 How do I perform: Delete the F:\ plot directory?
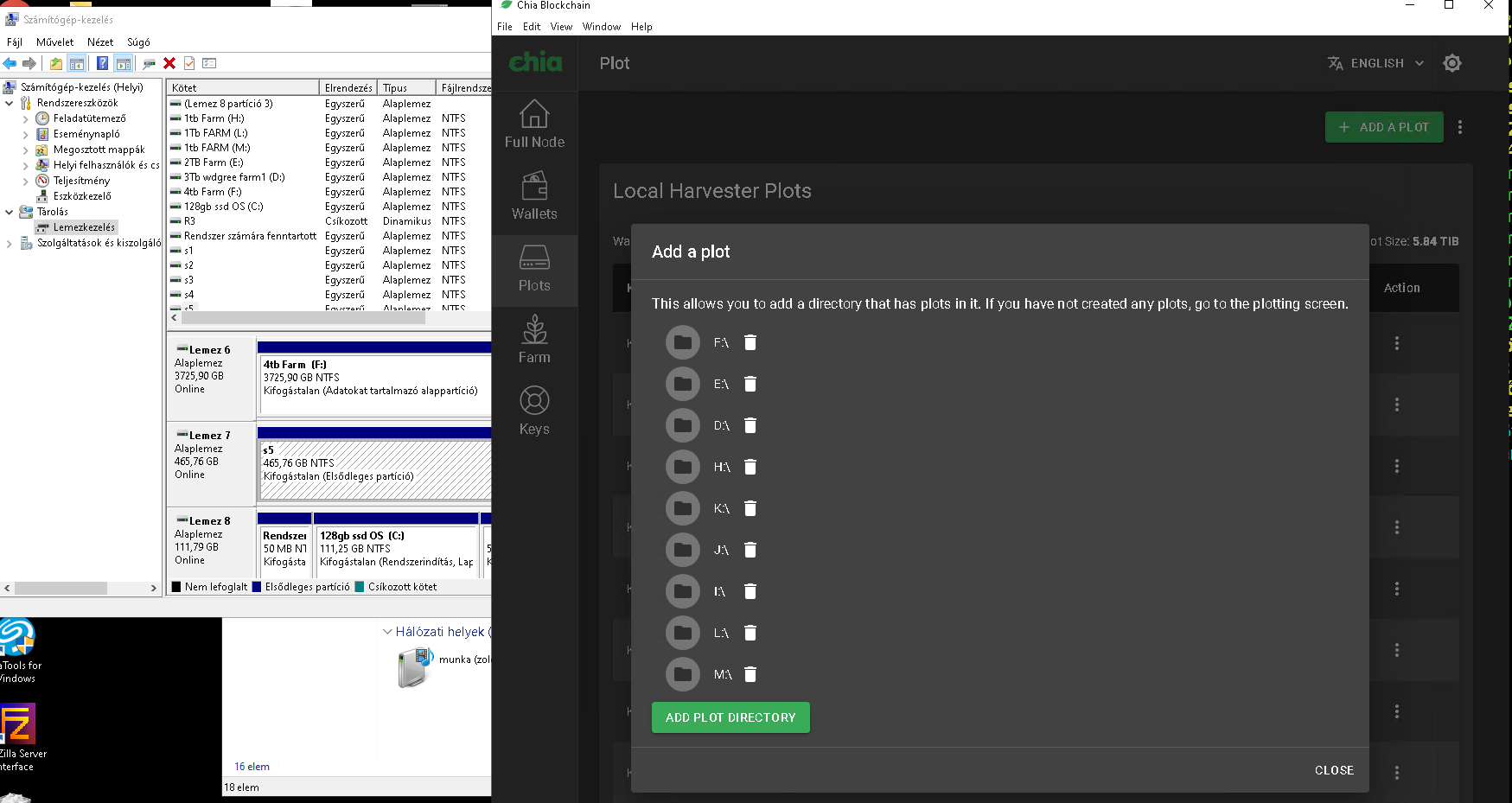[x=750, y=342]
